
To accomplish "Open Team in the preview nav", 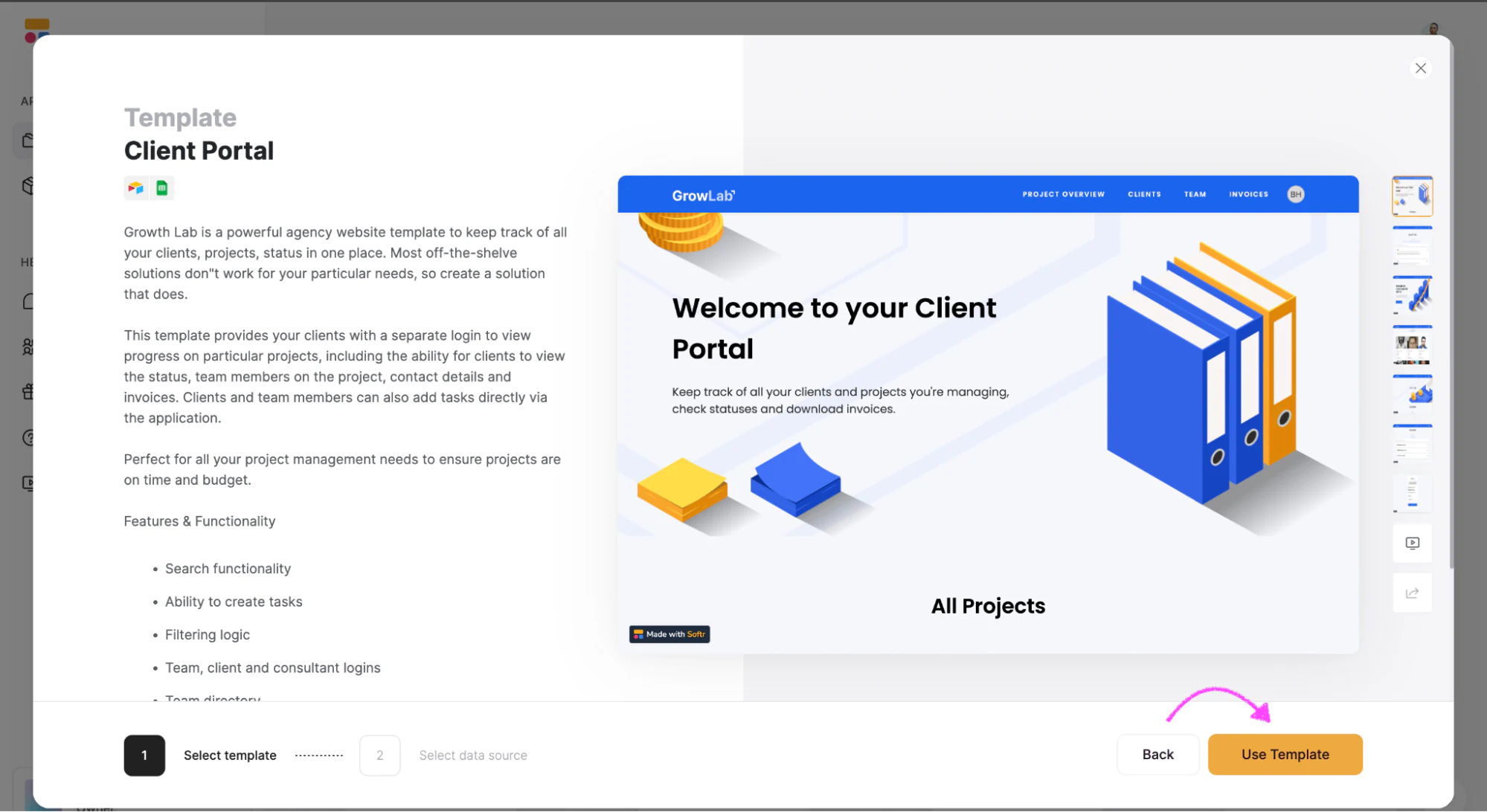I will (x=1195, y=194).
